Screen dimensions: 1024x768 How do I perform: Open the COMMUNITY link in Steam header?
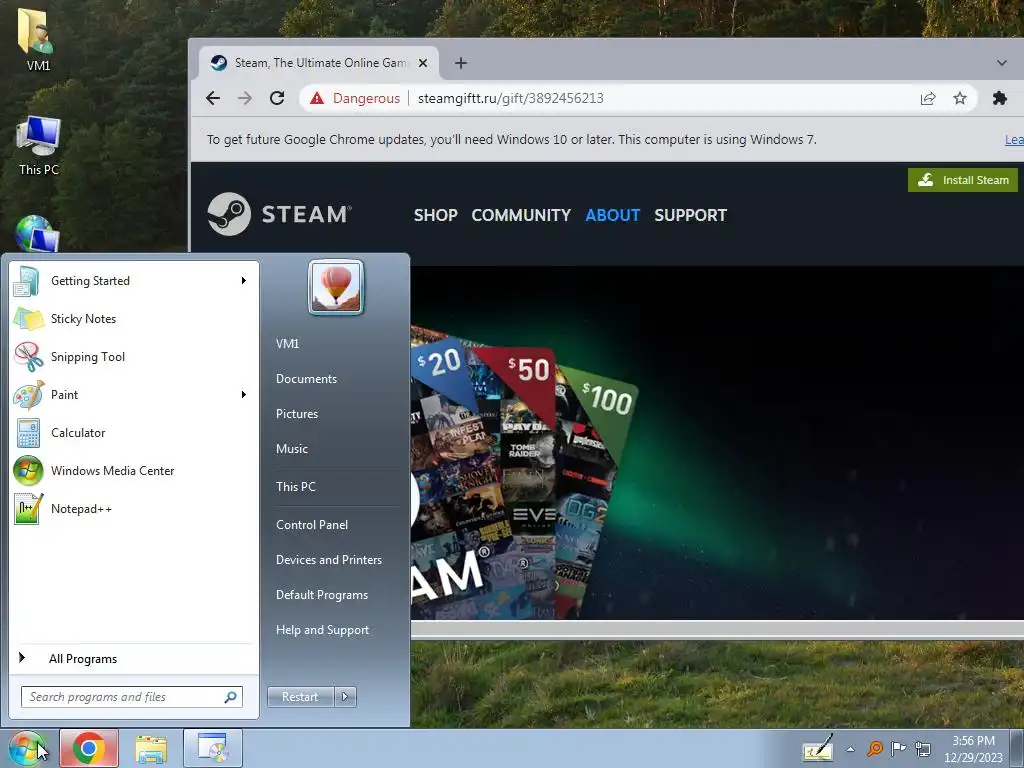click(521, 215)
